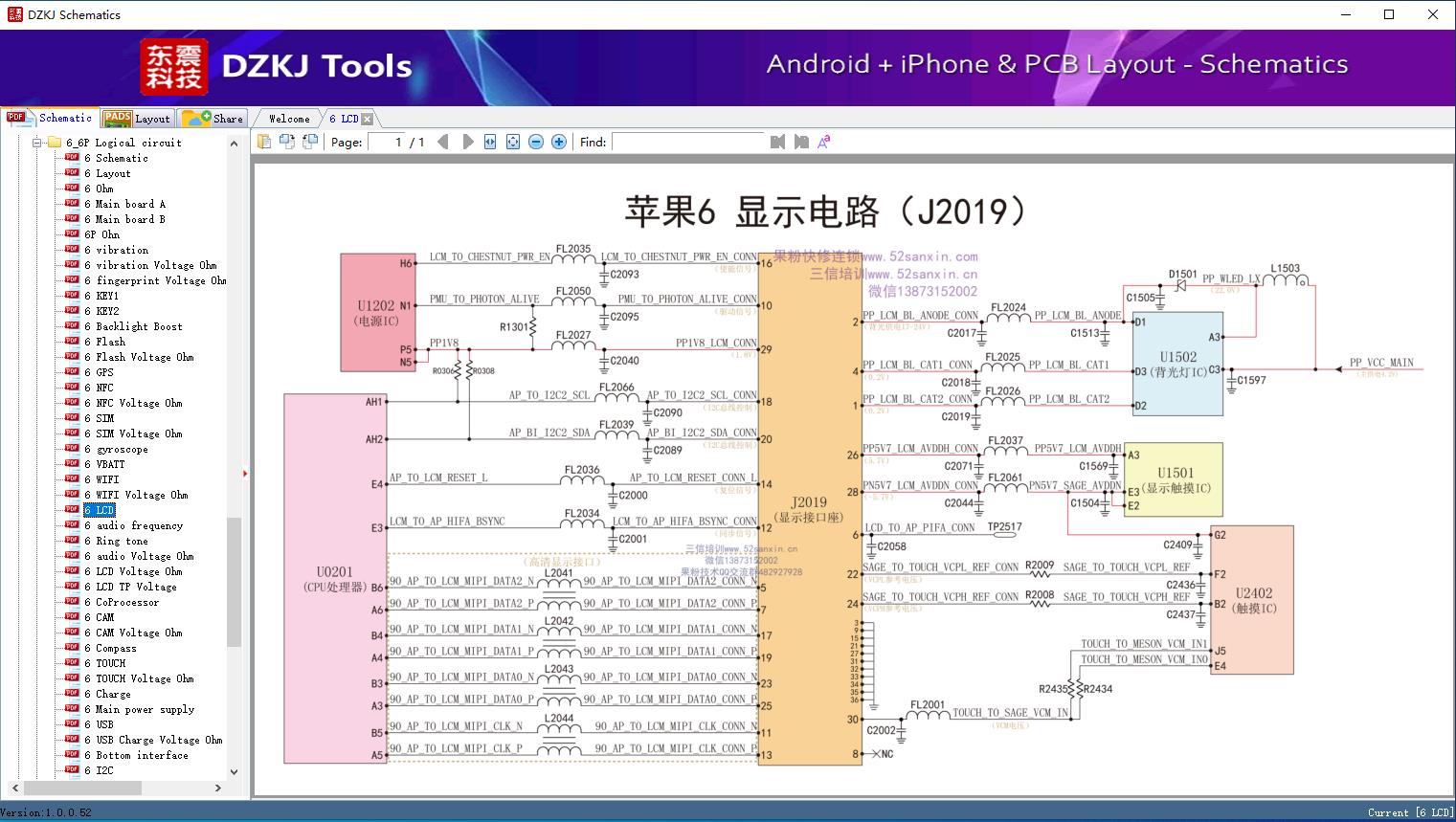
Task: Select the 6_6P Logical circuit folder
Action: (123, 143)
